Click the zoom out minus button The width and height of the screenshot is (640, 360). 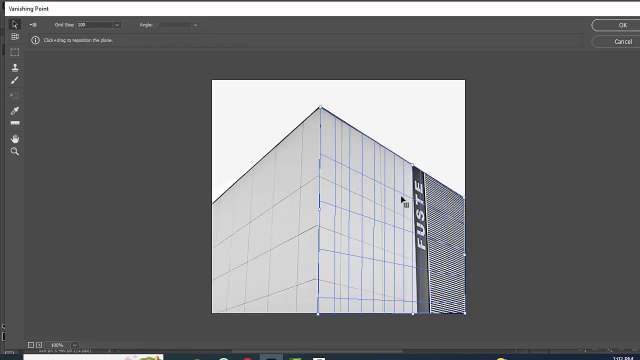pyautogui.click(x=31, y=345)
